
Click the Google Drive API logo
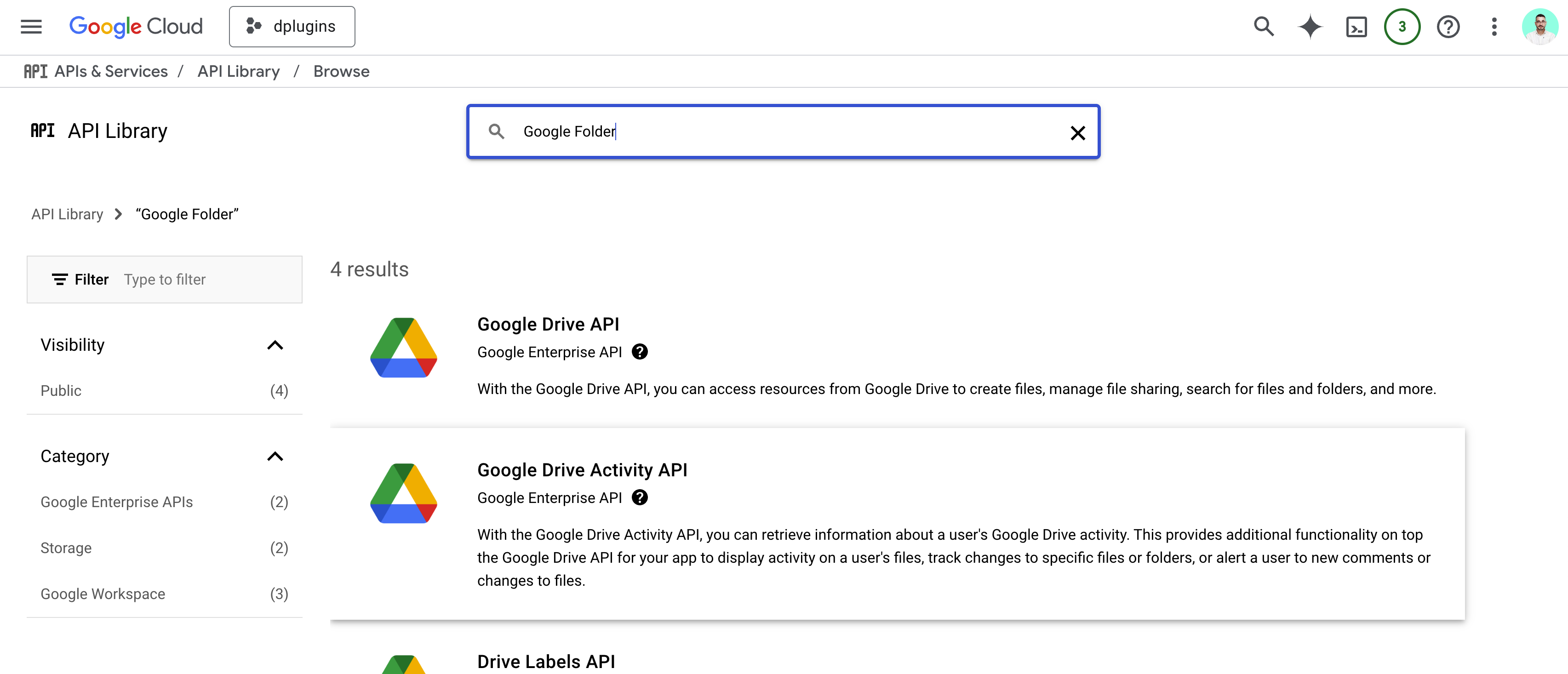[x=404, y=348]
